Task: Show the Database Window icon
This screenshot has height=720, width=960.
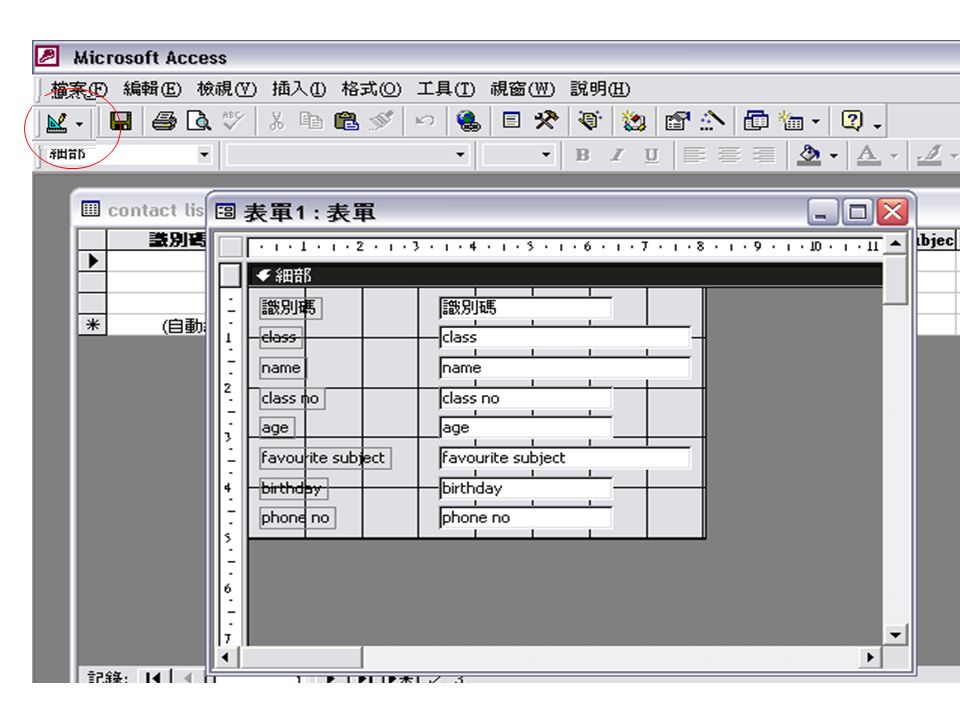Action: click(x=756, y=121)
